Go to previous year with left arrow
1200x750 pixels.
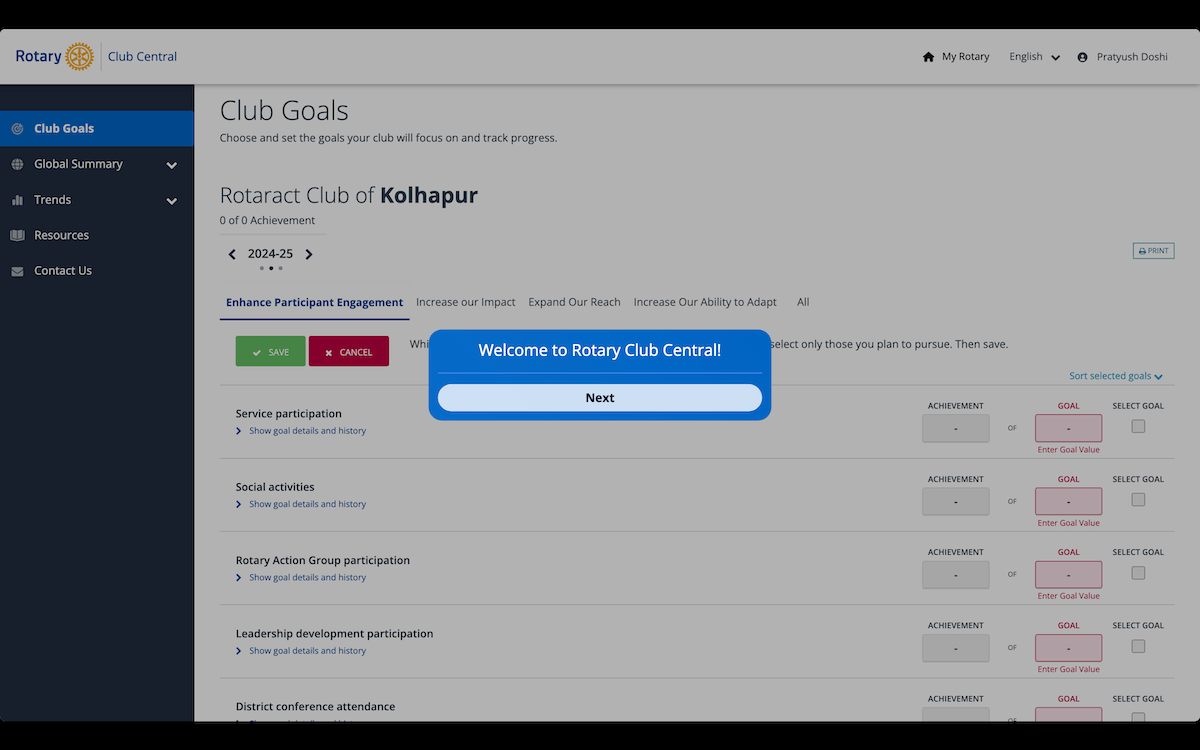(232, 254)
